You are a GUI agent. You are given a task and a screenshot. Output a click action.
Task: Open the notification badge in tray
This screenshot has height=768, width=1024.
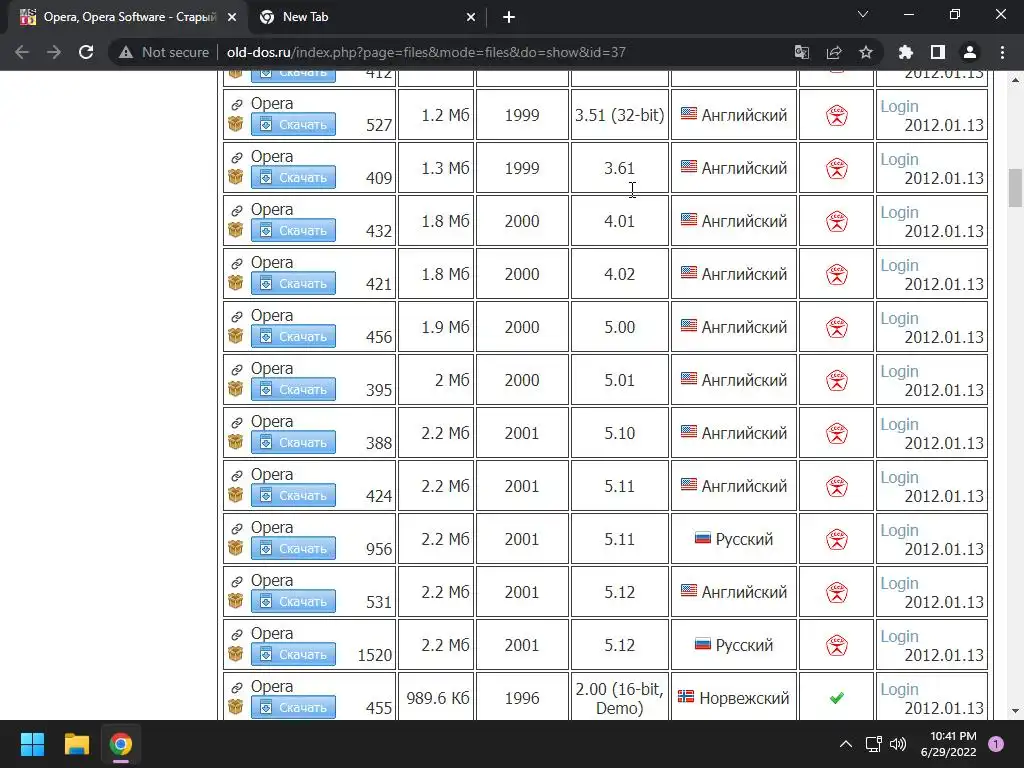click(996, 743)
